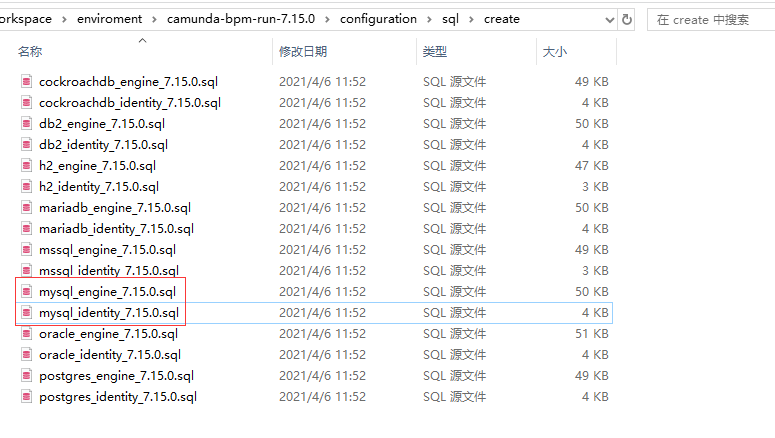Viewport: 775px width, 438px height.
Task: Click the date of postgres_identity_7.15.0.sql
Action: 322,396
